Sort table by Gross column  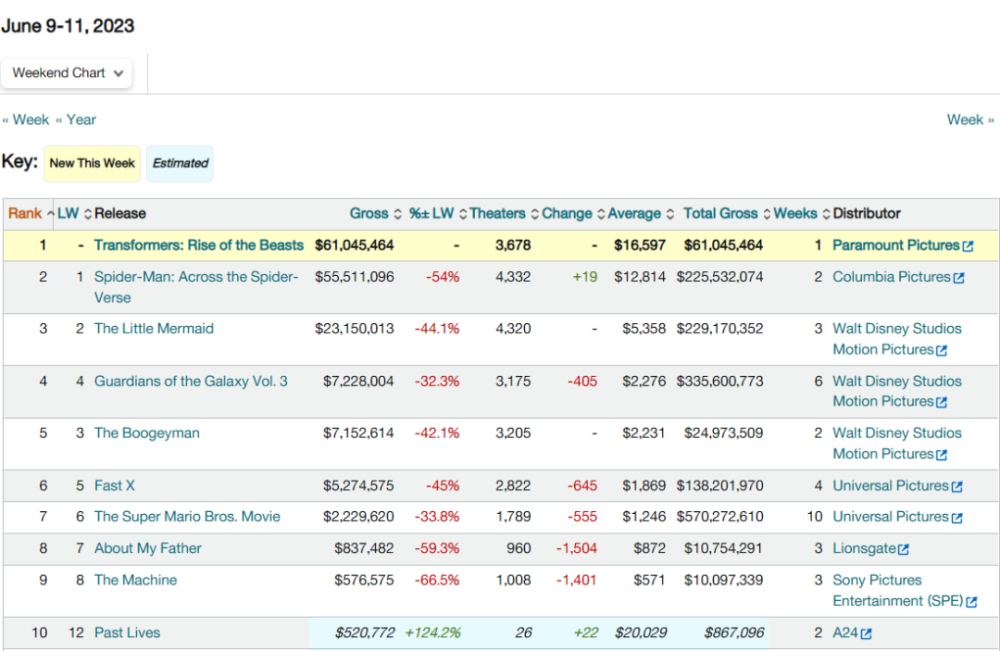pos(375,214)
